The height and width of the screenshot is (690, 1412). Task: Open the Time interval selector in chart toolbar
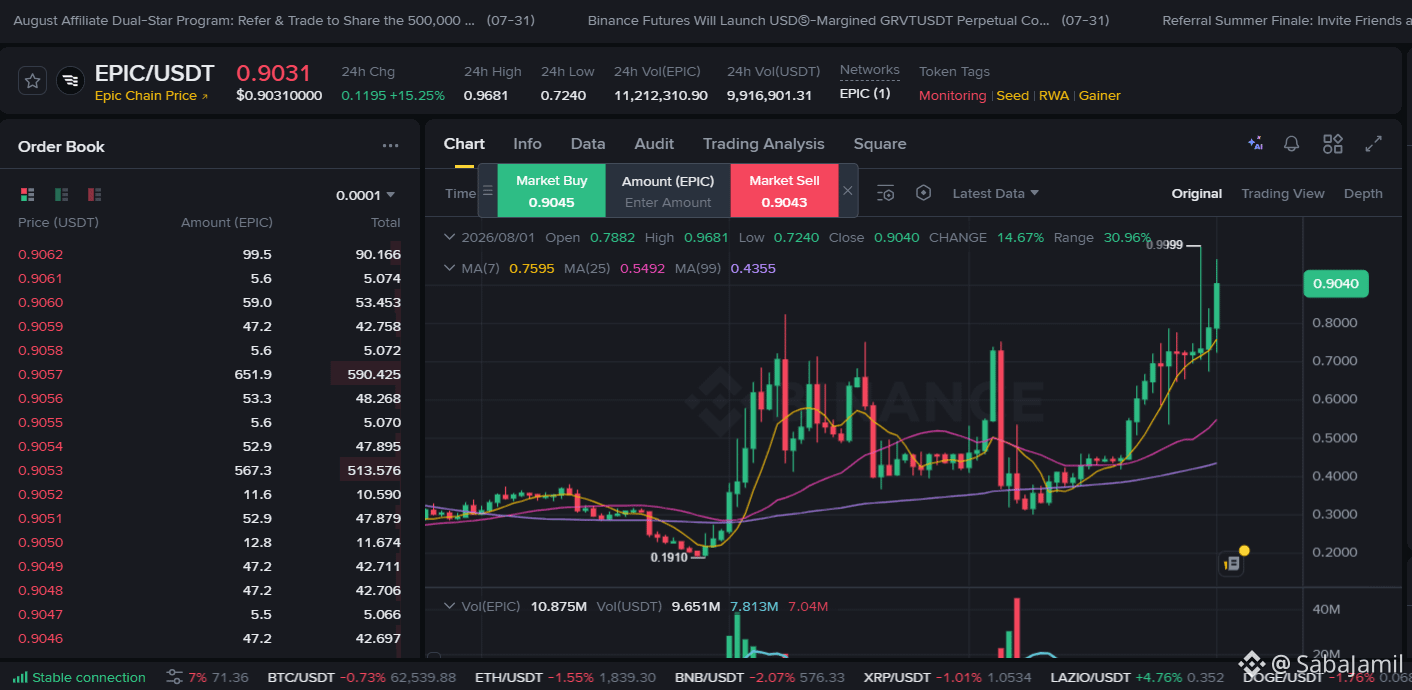(460, 193)
